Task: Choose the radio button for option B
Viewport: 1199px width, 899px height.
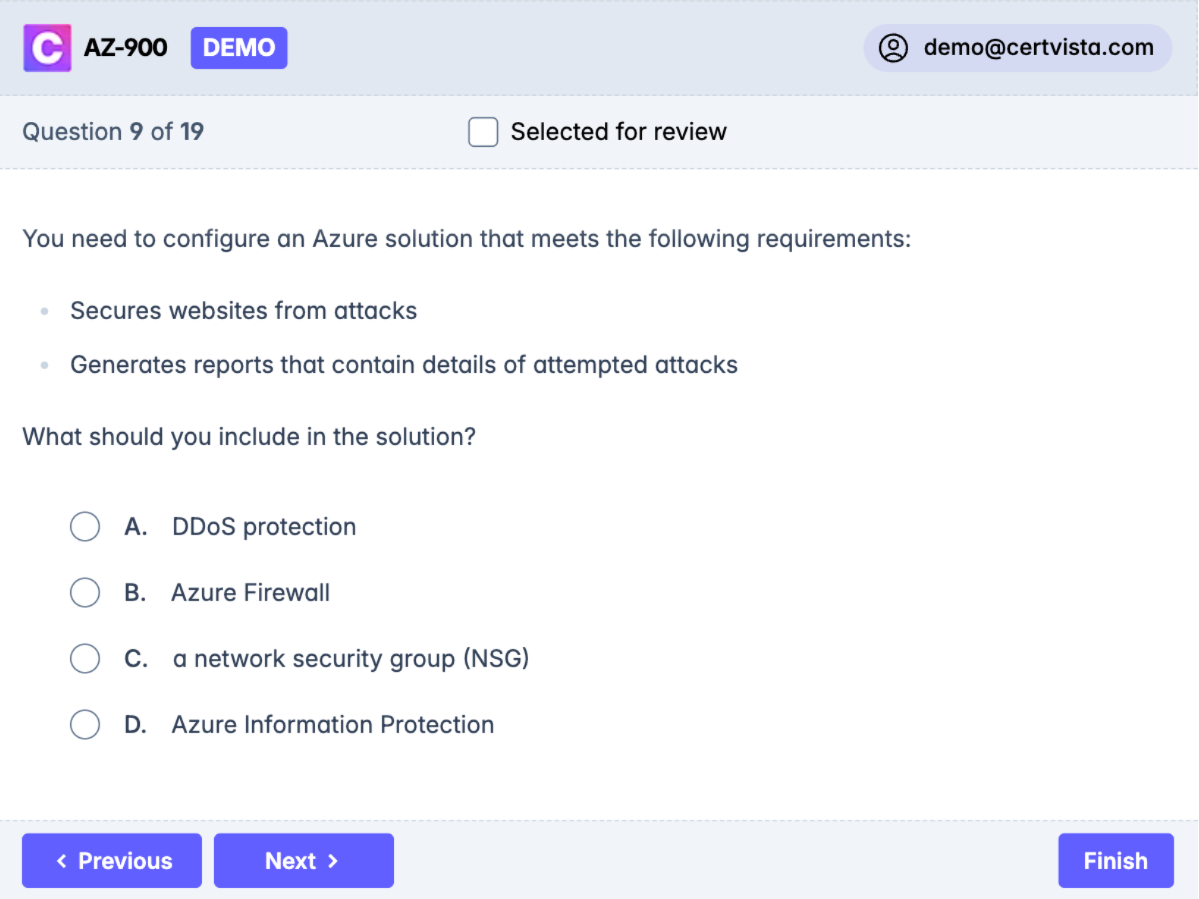Action: click(x=85, y=593)
